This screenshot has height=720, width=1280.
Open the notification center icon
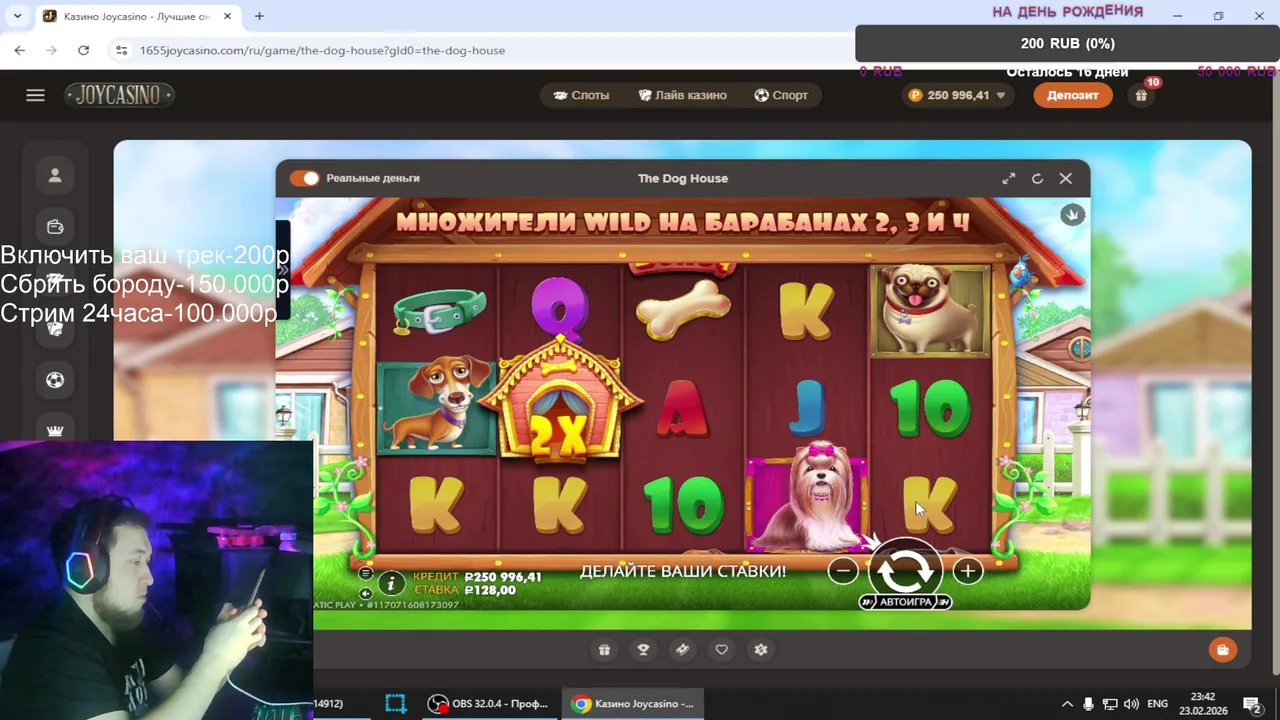pyautogui.click(x=1252, y=704)
